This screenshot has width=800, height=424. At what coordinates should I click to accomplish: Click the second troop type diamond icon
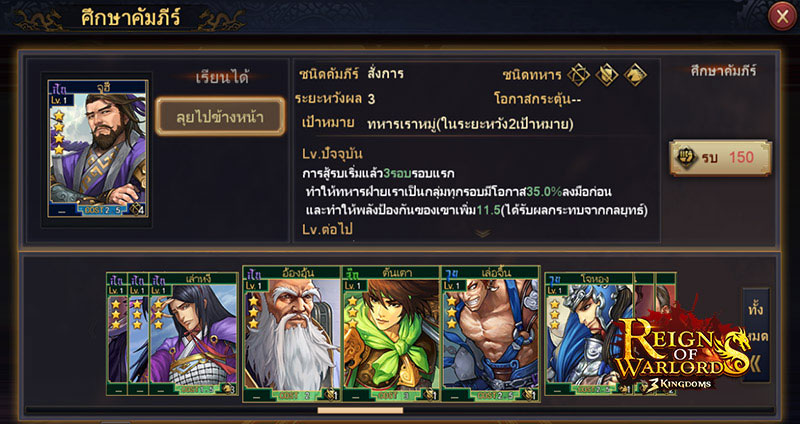click(x=607, y=75)
